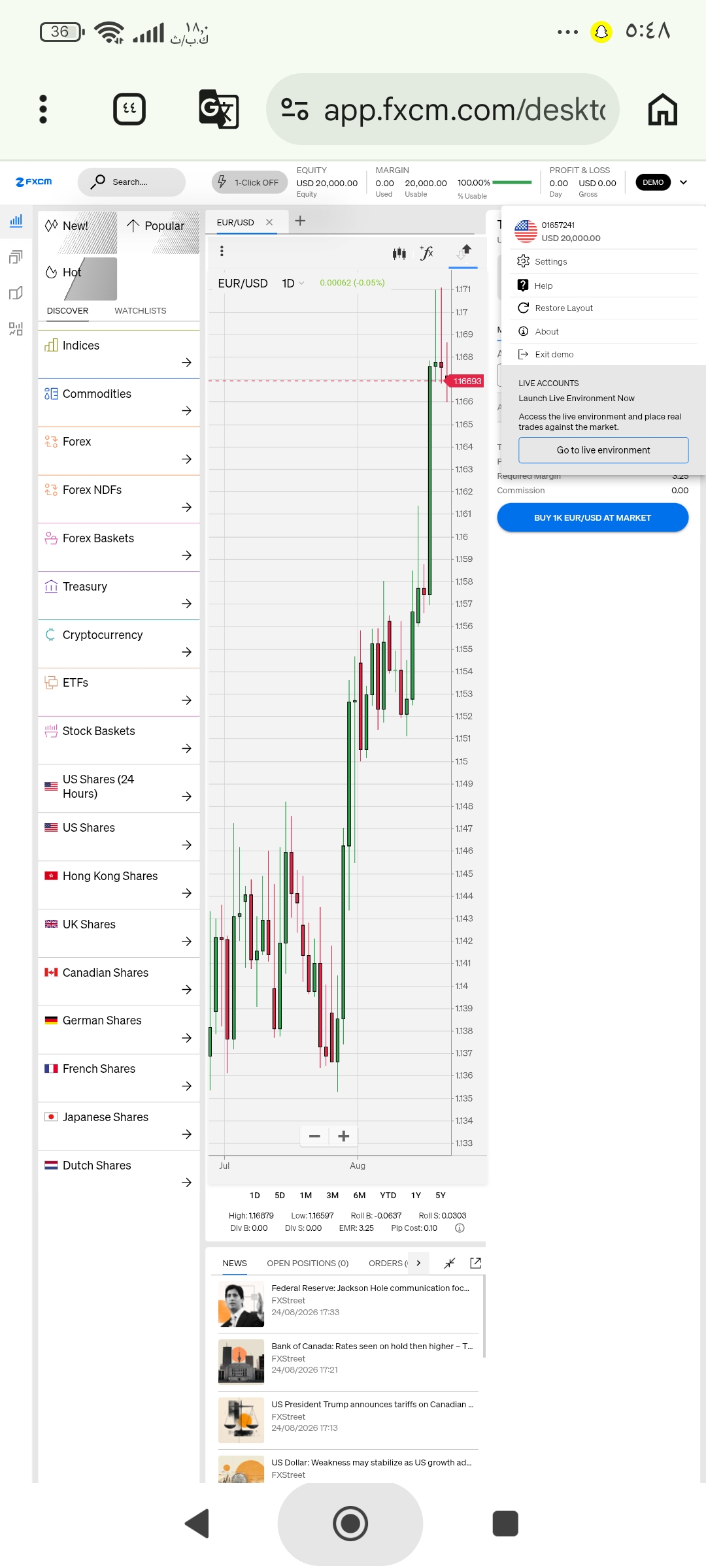Open chart three-dot options menu
Image resolution: width=706 pixels, height=1568 pixels.
click(222, 252)
